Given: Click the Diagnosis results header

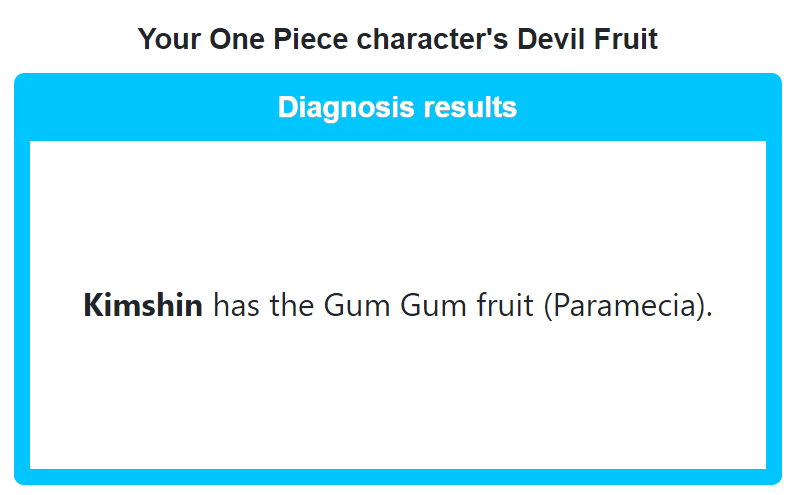Looking at the screenshot, I should pos(397,107).
